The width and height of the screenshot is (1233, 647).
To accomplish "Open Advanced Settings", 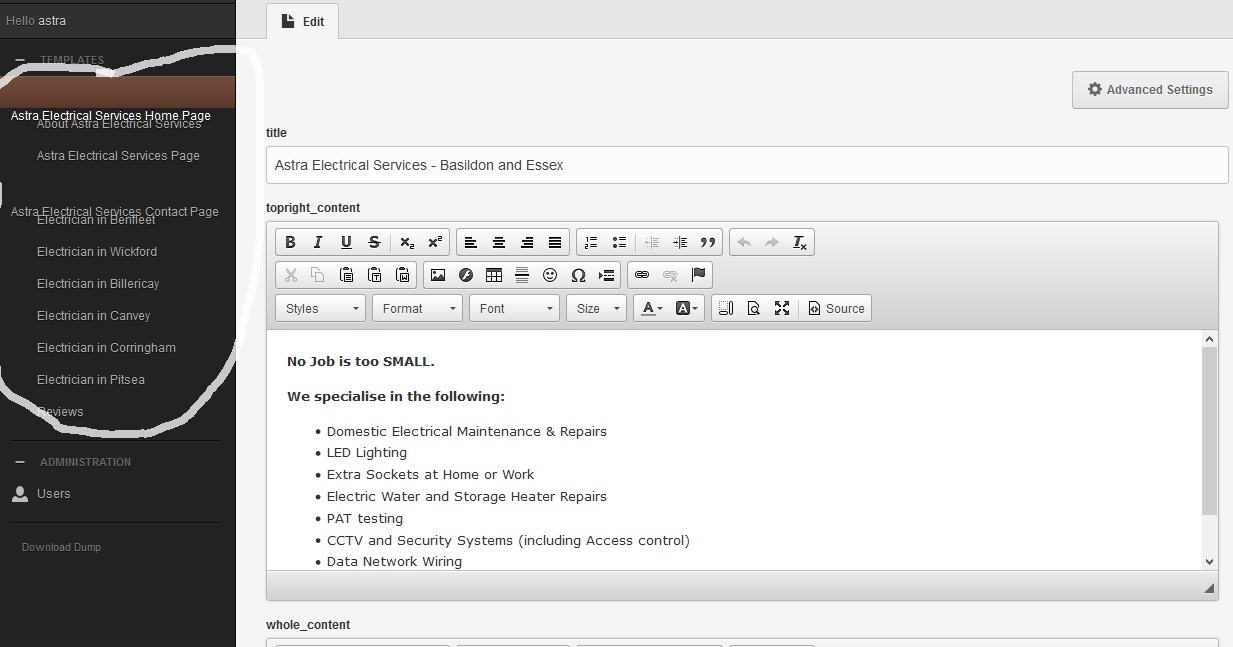I will pos(1150,90).
